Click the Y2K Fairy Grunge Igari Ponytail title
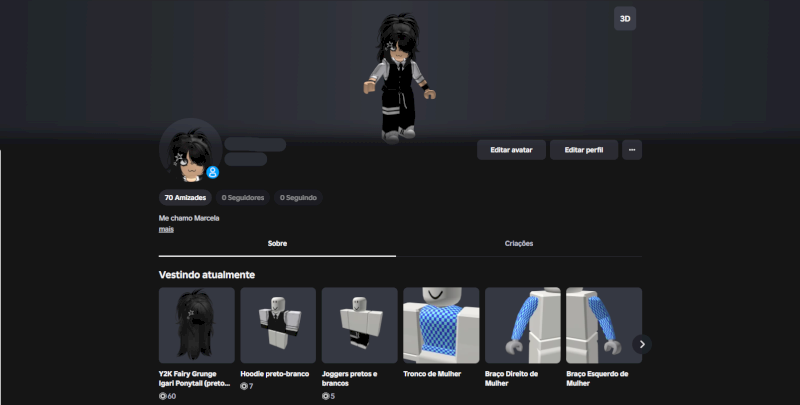Viewport: 800px width, 405px height. (x=194, y=378)
